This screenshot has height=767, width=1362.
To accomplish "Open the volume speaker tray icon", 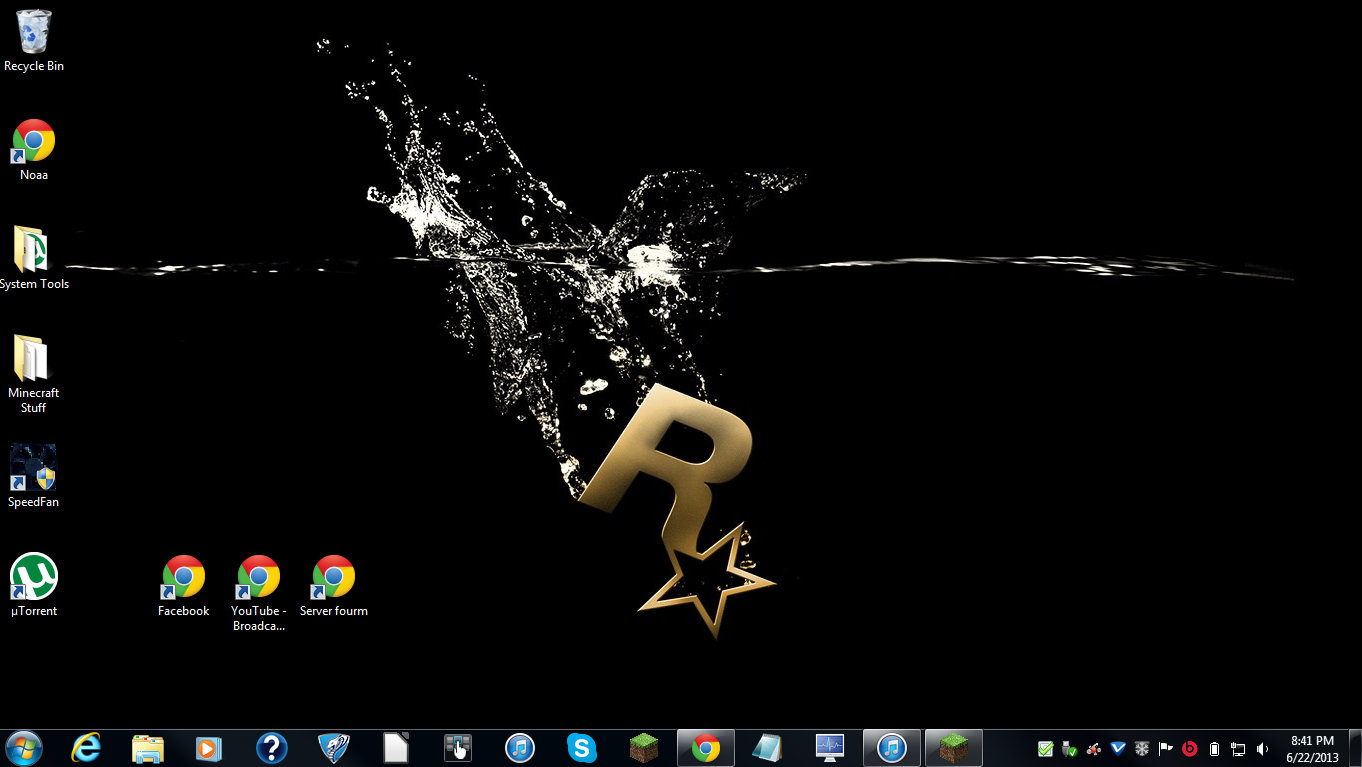I will (x=1262, y=749).
